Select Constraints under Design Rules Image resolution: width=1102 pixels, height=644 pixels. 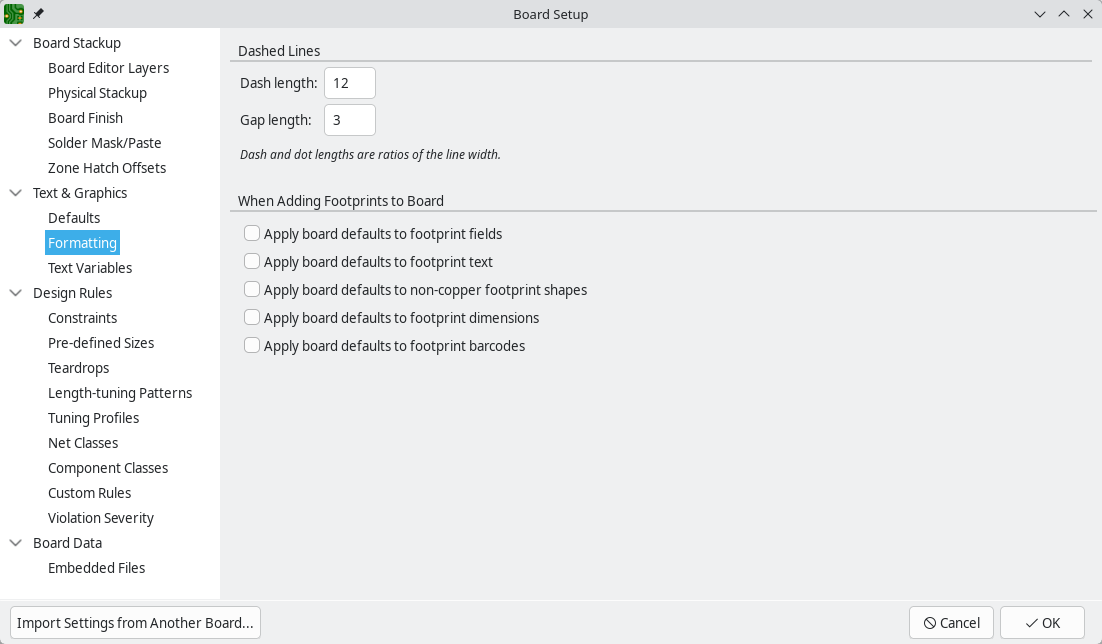pyautogui.click(x=82, y=318)
